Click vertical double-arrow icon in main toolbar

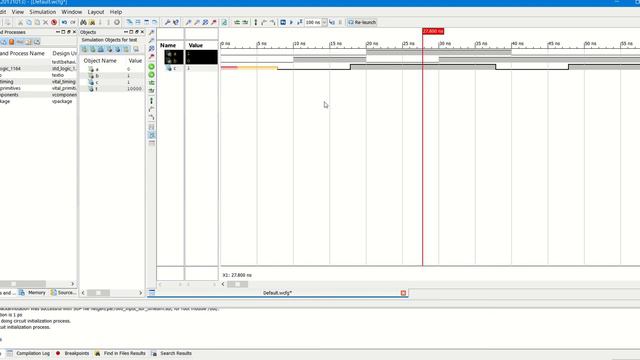click(x=256, y=22)
